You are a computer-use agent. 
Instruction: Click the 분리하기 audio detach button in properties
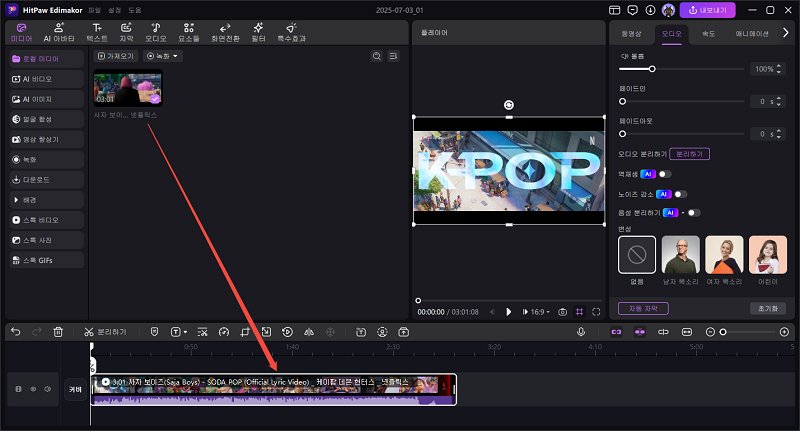point(689,154)
